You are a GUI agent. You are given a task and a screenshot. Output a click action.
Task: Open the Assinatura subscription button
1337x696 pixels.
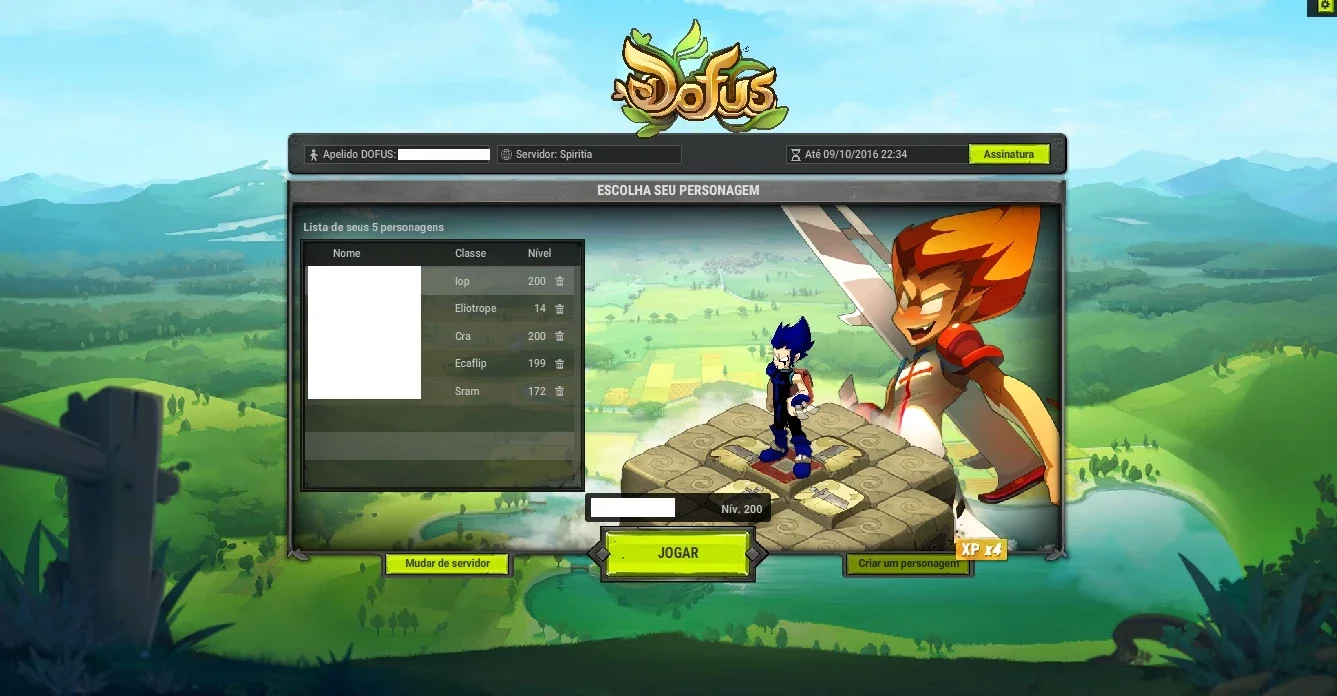pyautogui.click(x=1009, y=155)
